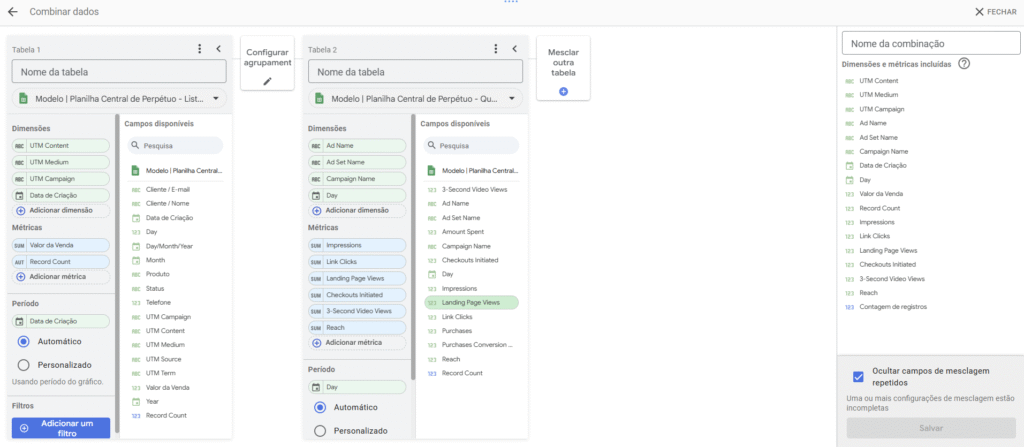1024x447 pixels.
Task: Click the Adicionar um filtro button
Action: (61, 428)
